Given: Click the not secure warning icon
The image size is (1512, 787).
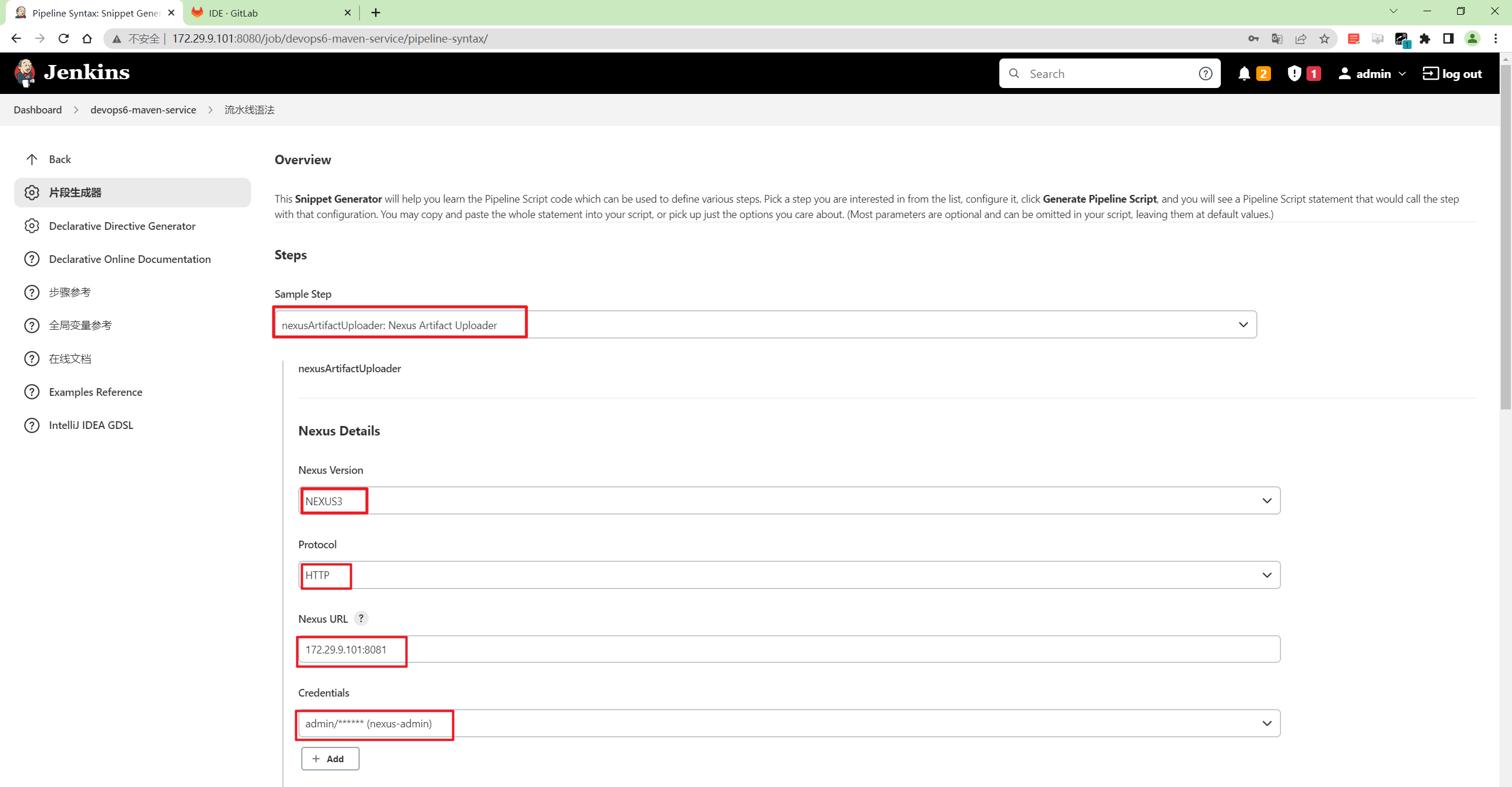Looking at the screenshot, I should coord(117,39).
